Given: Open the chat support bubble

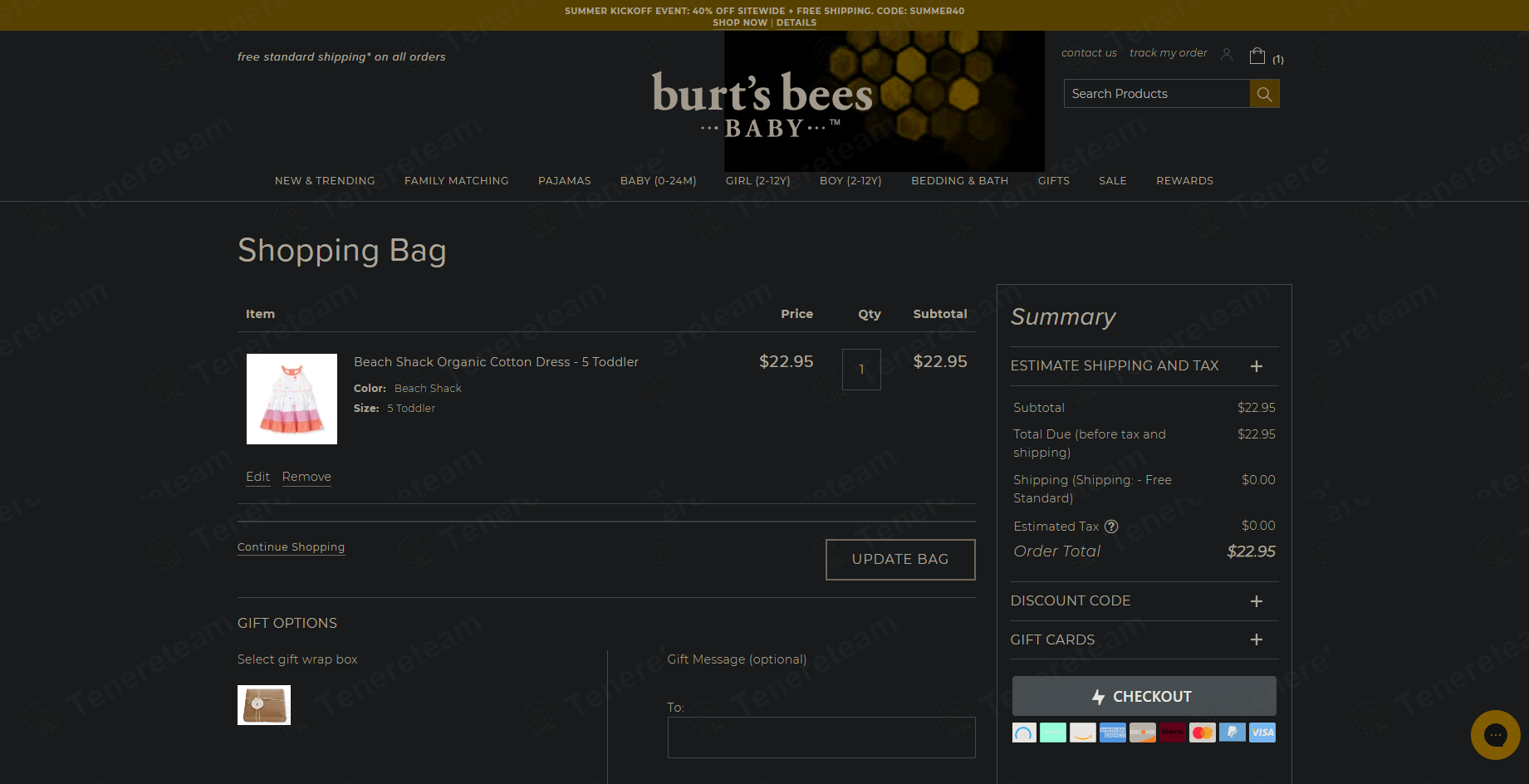Looking at the screenshot, I should [x=1495, y=734].
